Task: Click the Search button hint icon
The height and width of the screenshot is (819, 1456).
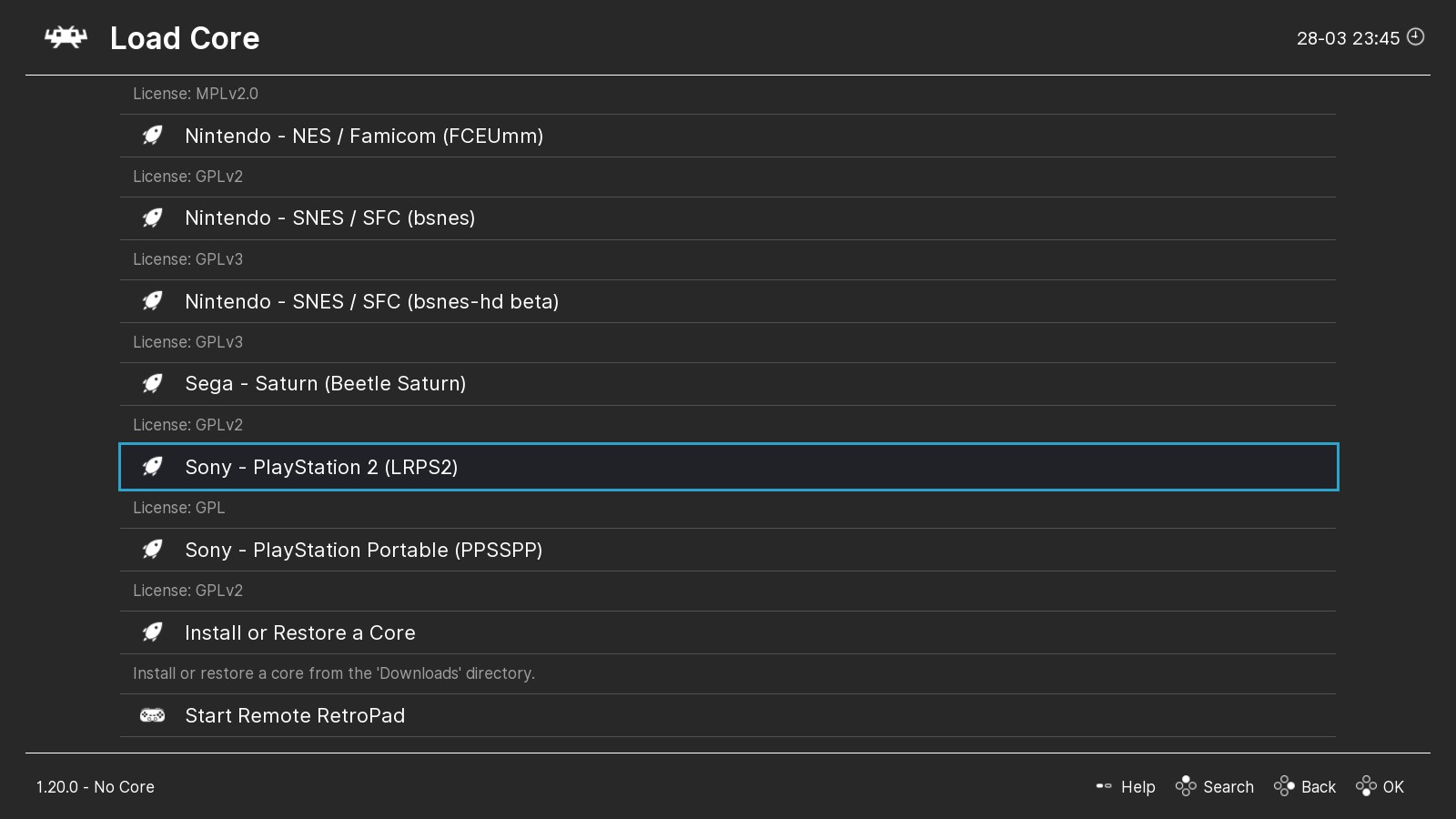Action: tap(1186, 786)
